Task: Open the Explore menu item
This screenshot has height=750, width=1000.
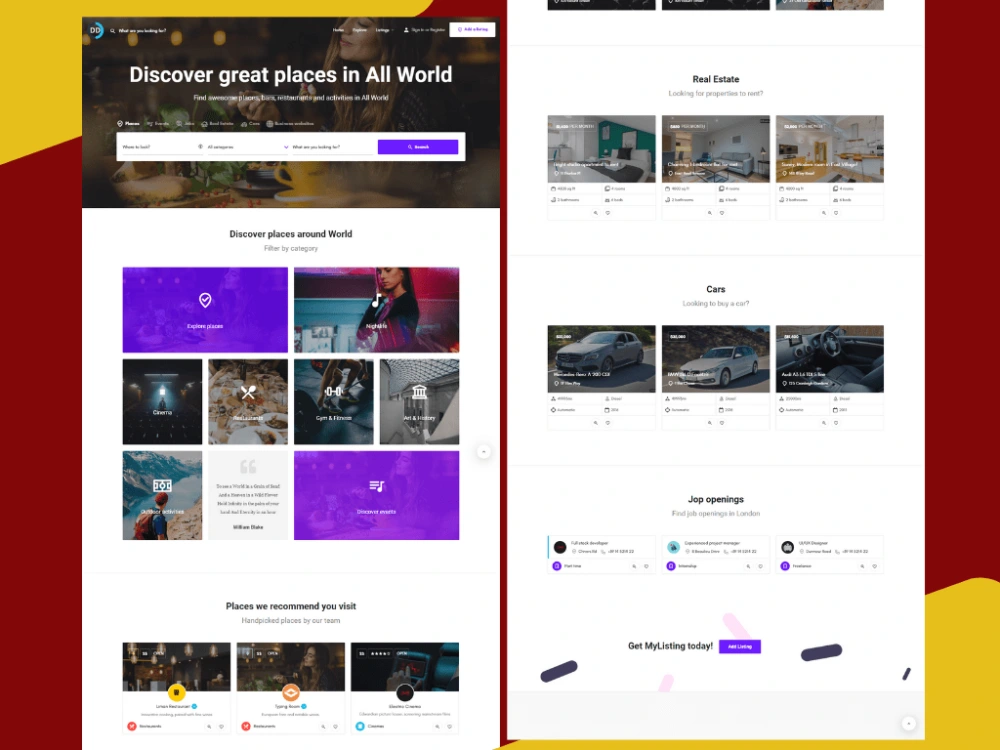Action: pos(360,30)
